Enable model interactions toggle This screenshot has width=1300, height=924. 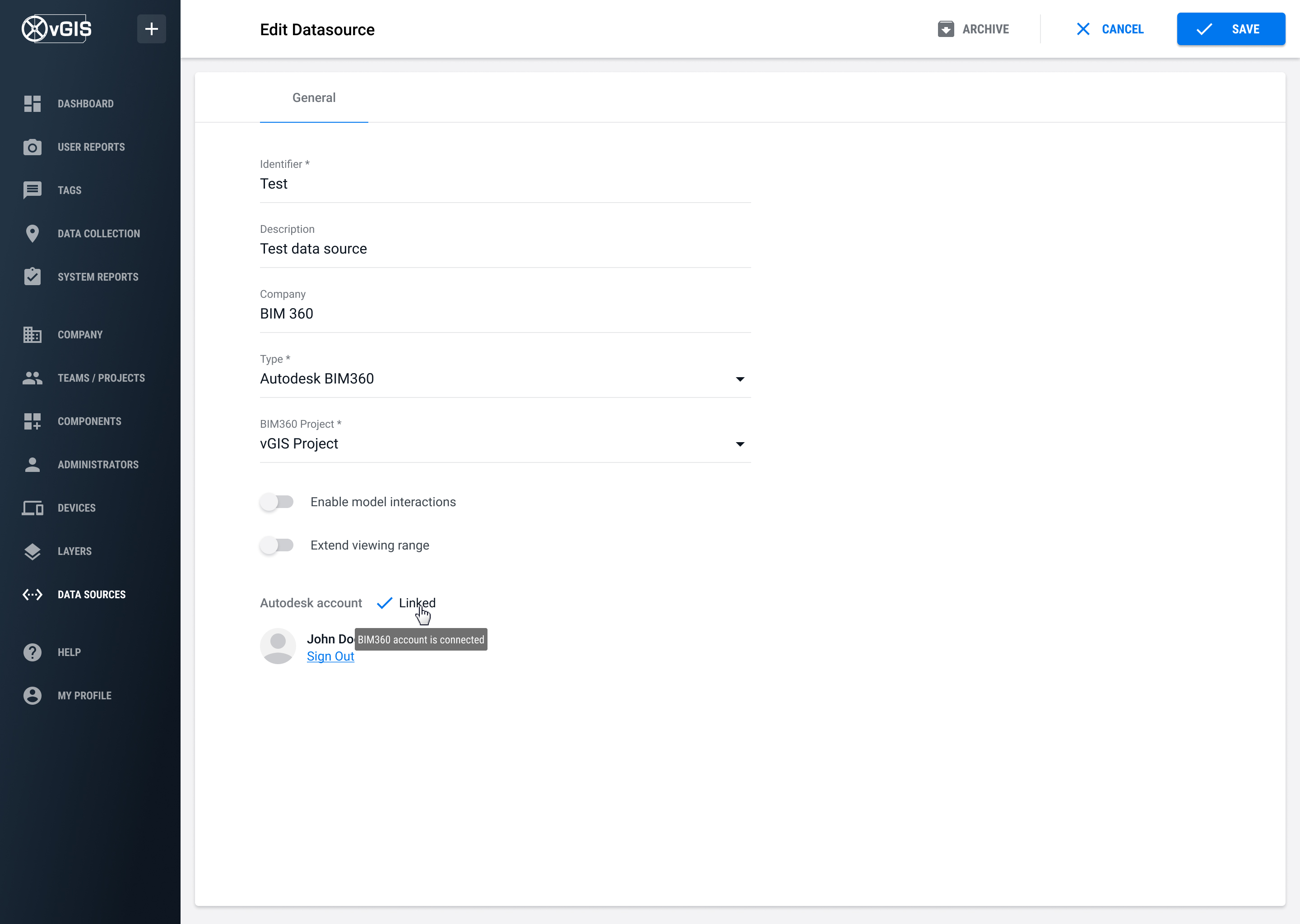click(277, 502)
